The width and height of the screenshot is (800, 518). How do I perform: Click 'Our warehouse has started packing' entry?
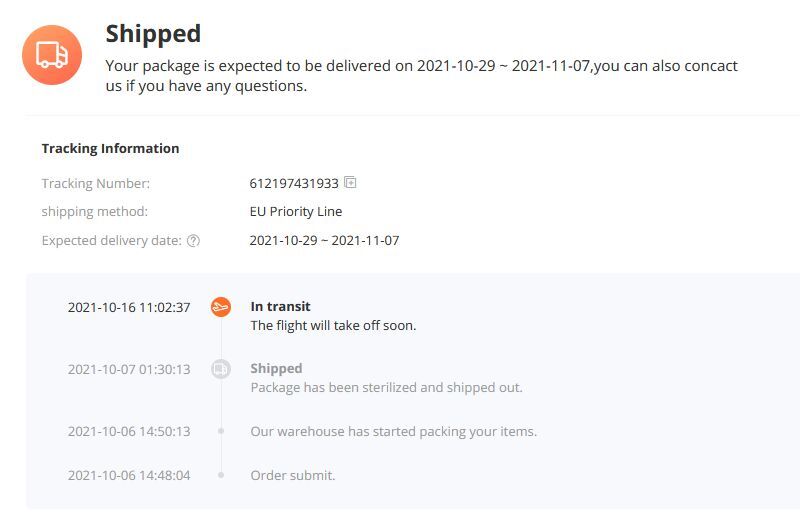[393, 431]
